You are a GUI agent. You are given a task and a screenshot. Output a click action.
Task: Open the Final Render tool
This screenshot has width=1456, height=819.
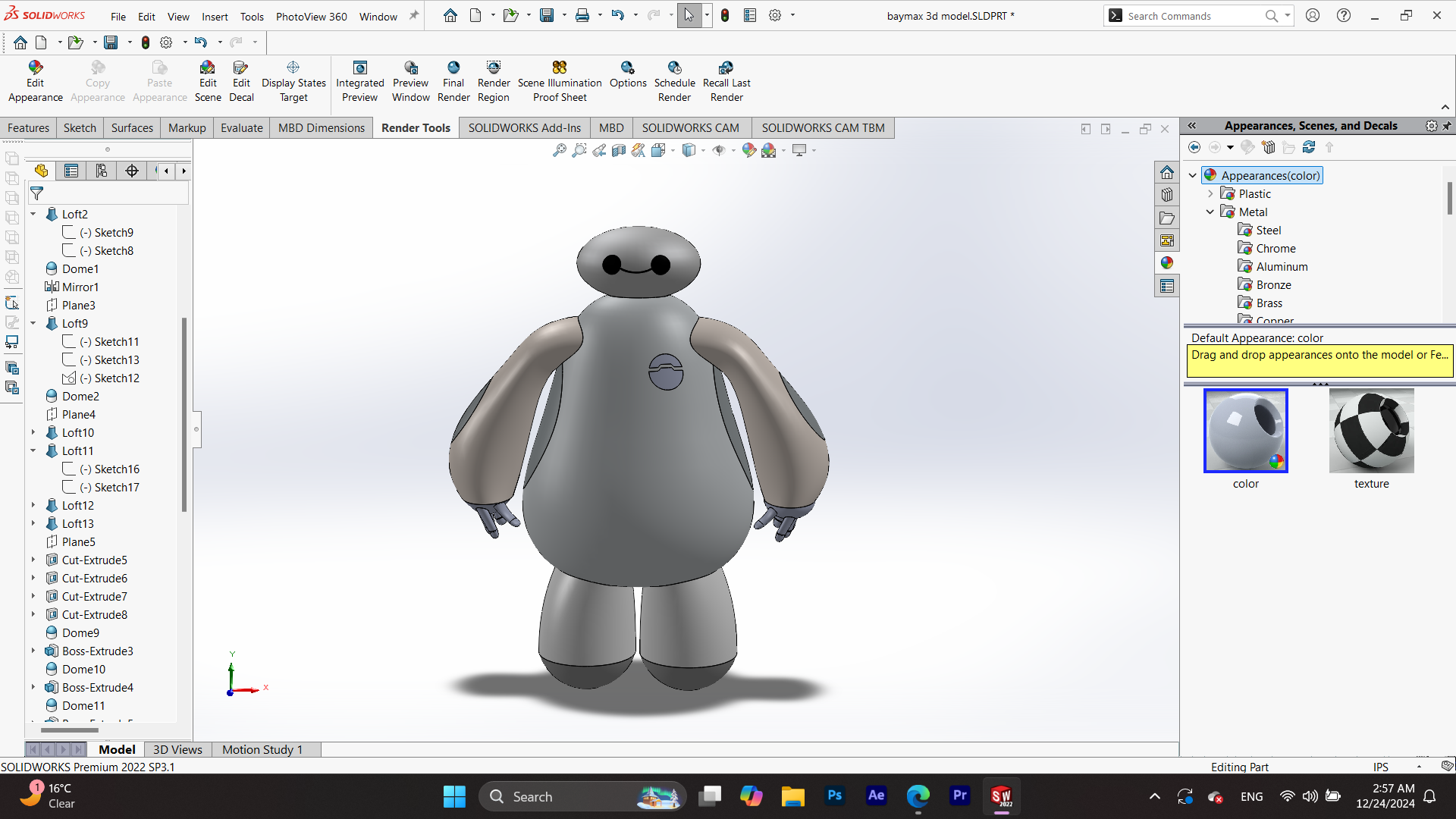coord(453,80)
